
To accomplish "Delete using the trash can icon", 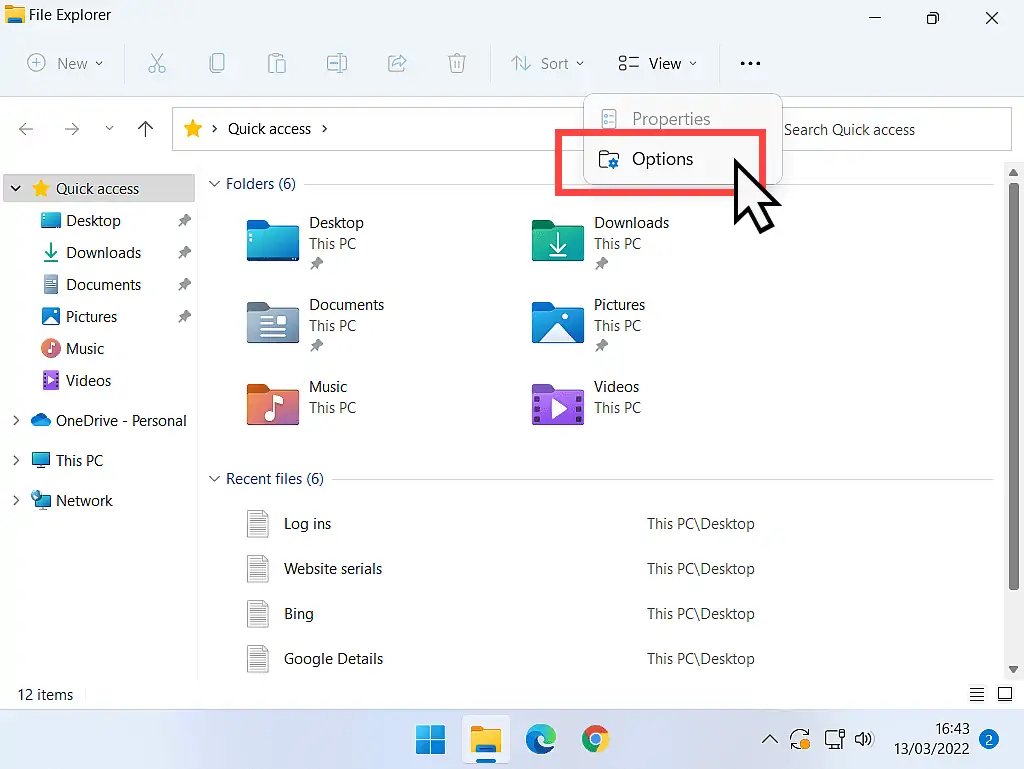I will pos(457,63).
